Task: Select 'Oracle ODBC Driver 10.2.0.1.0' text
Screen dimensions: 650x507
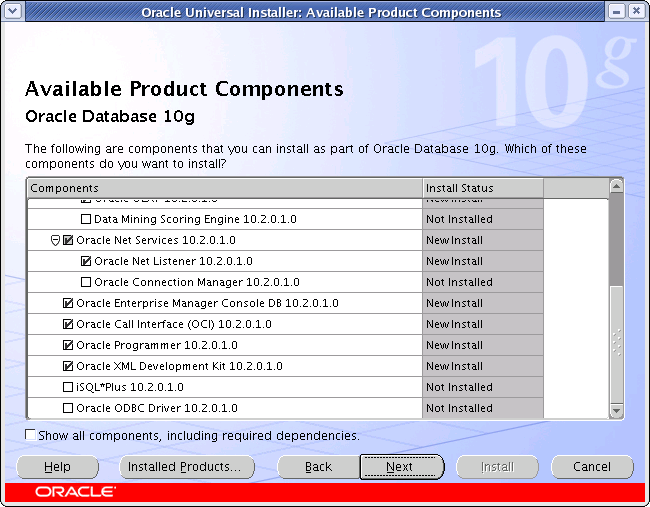Action: coord(157,408)
